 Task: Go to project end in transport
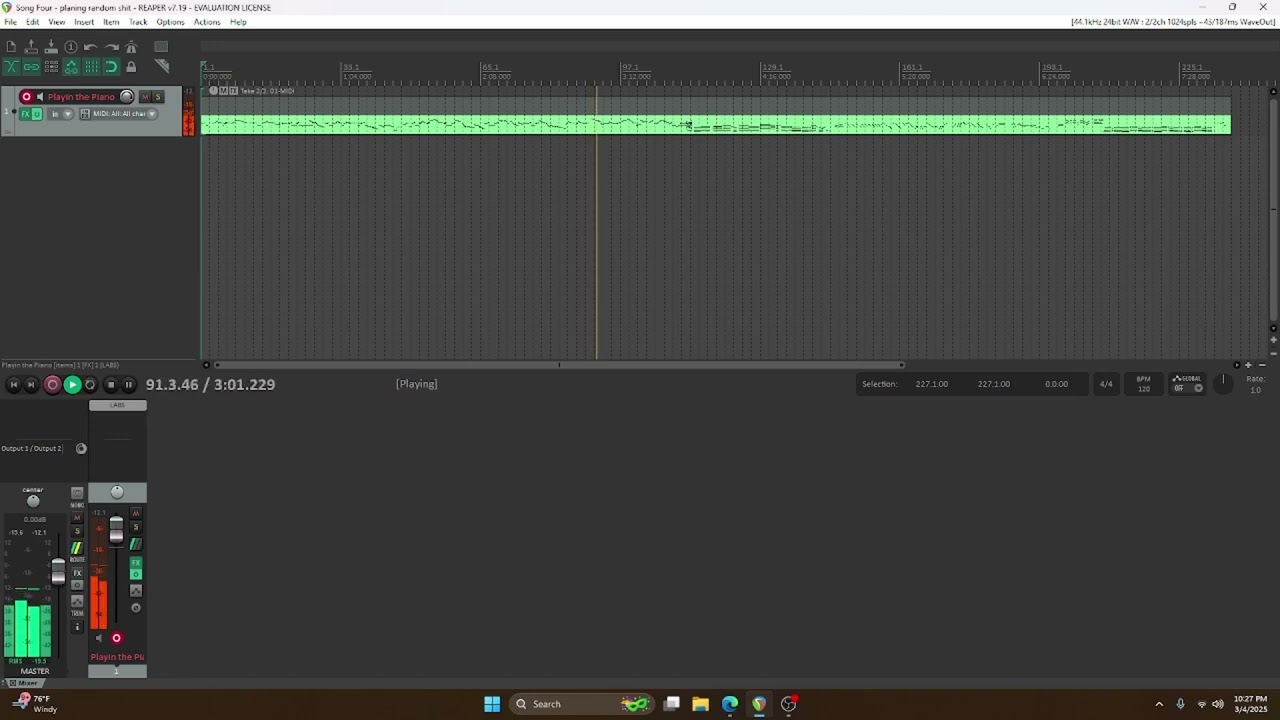point(31,385)
